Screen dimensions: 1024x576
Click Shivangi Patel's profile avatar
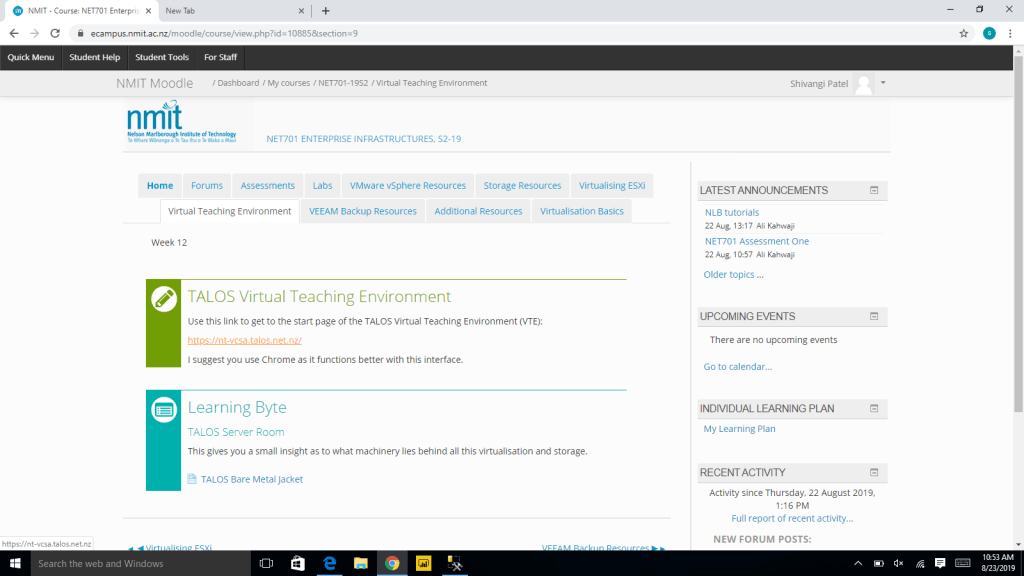pos(863,84)
